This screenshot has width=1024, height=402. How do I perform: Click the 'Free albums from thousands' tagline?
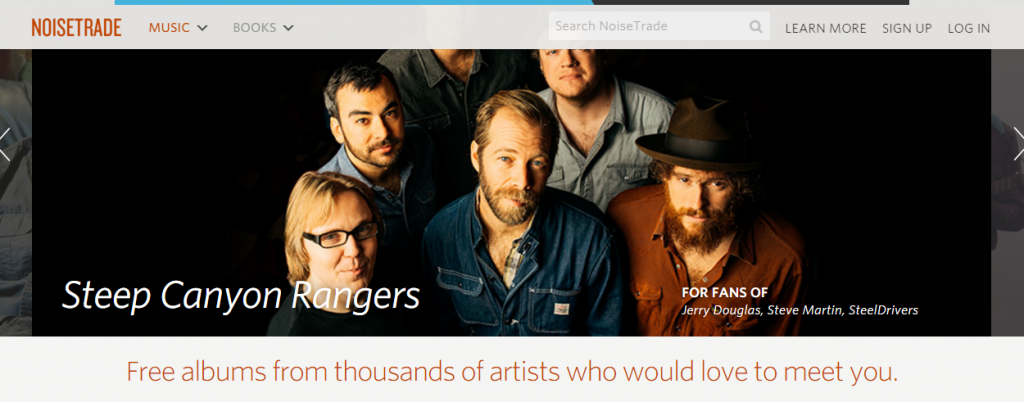pos(512,371)
